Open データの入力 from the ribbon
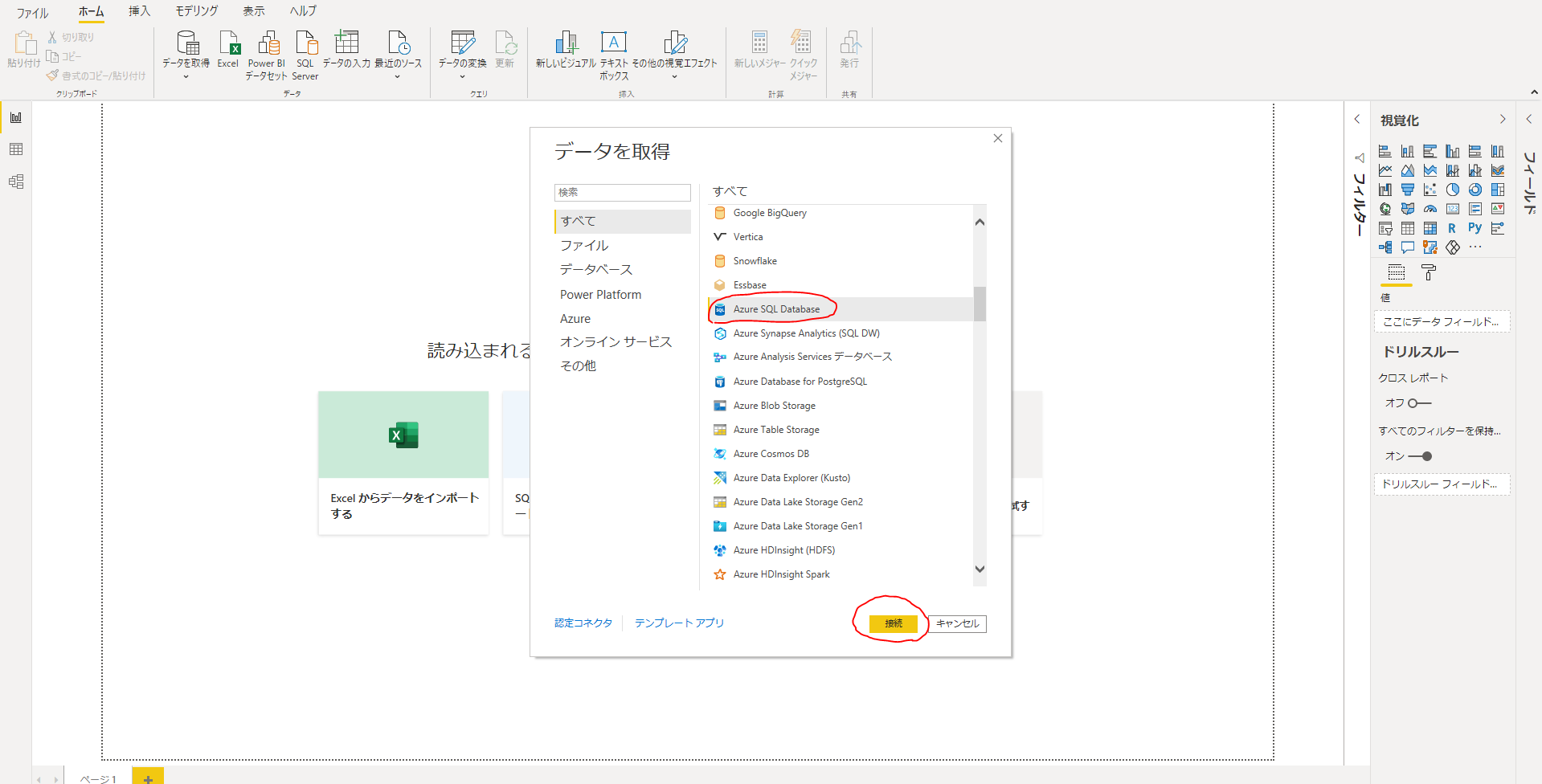 346,51
